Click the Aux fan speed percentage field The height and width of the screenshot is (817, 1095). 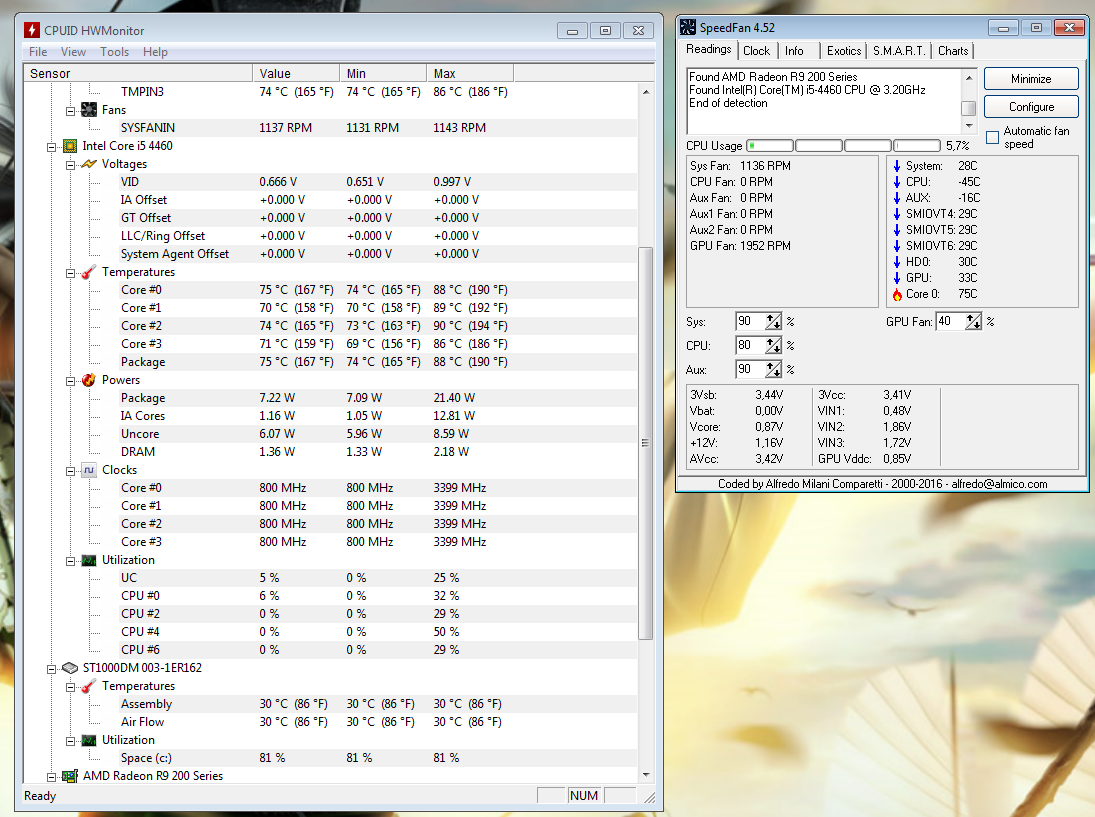[751, 369]
